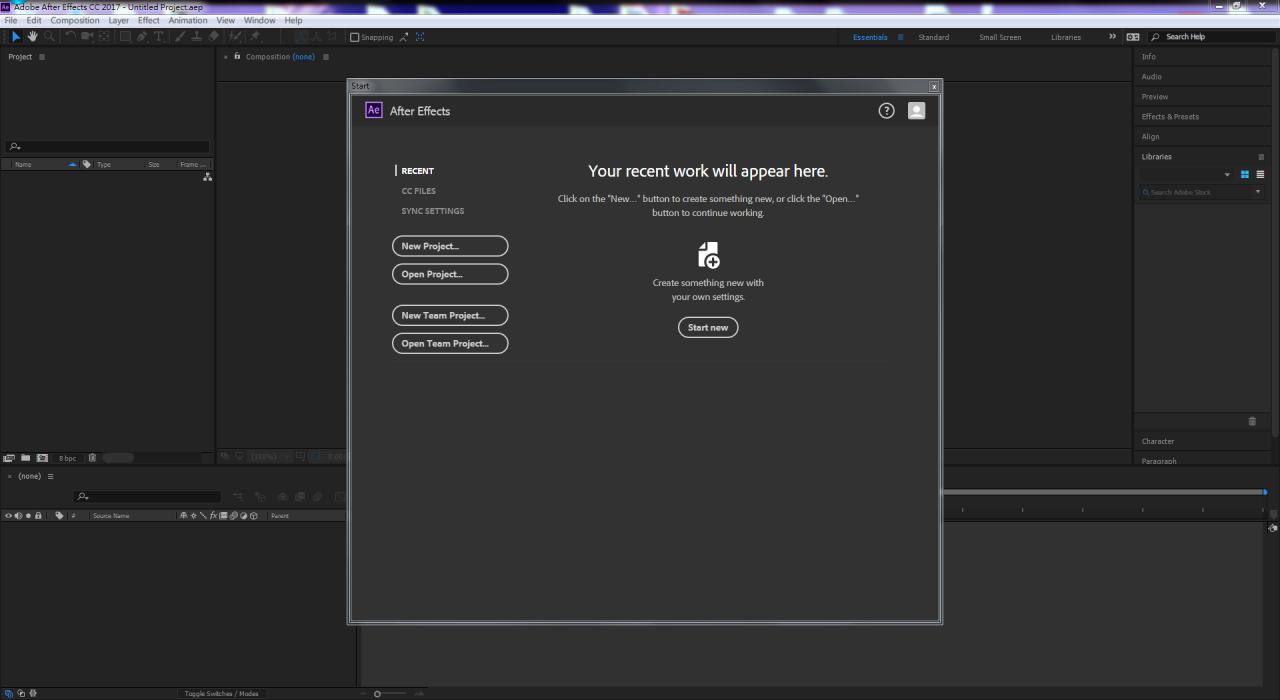Screen dimensions: 1280x700
Task: Switch to the Standard workspace
Action: [x=934, y=37]
